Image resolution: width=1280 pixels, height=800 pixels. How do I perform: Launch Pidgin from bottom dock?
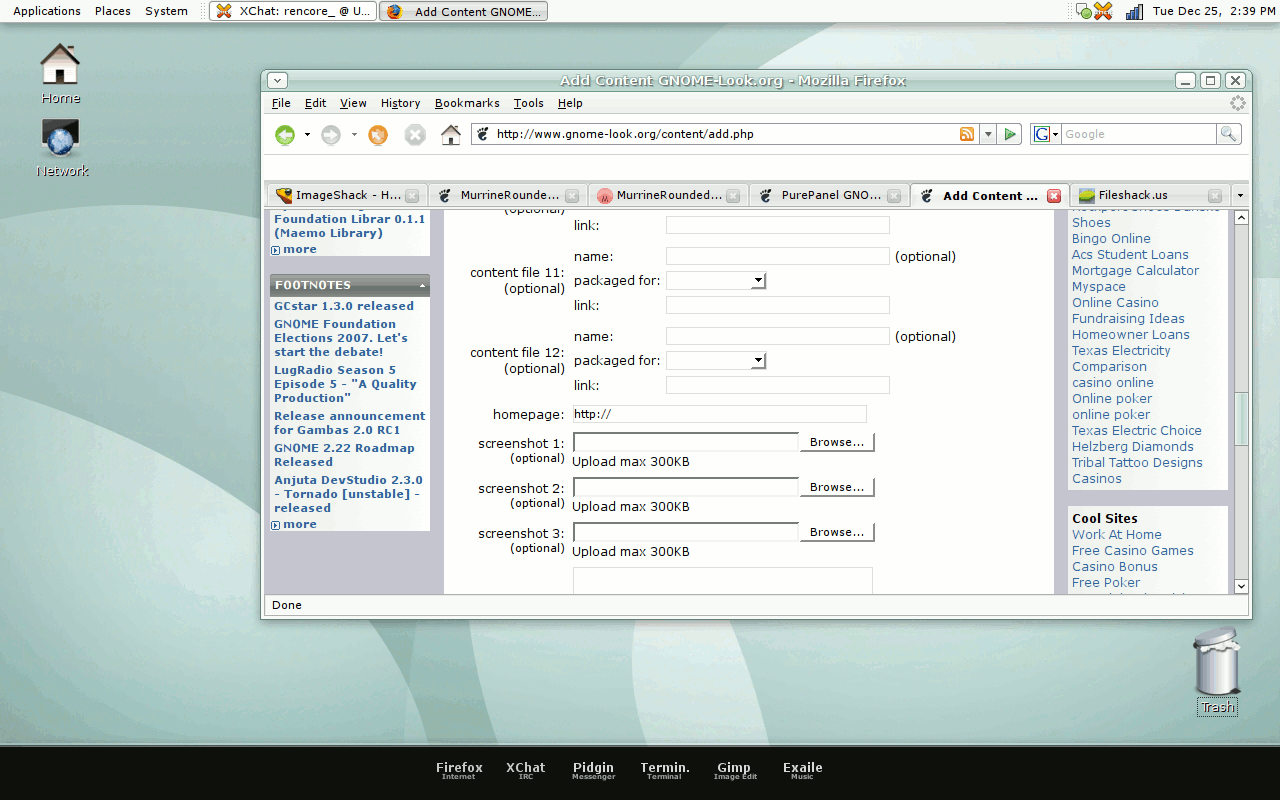pos(593,770)
